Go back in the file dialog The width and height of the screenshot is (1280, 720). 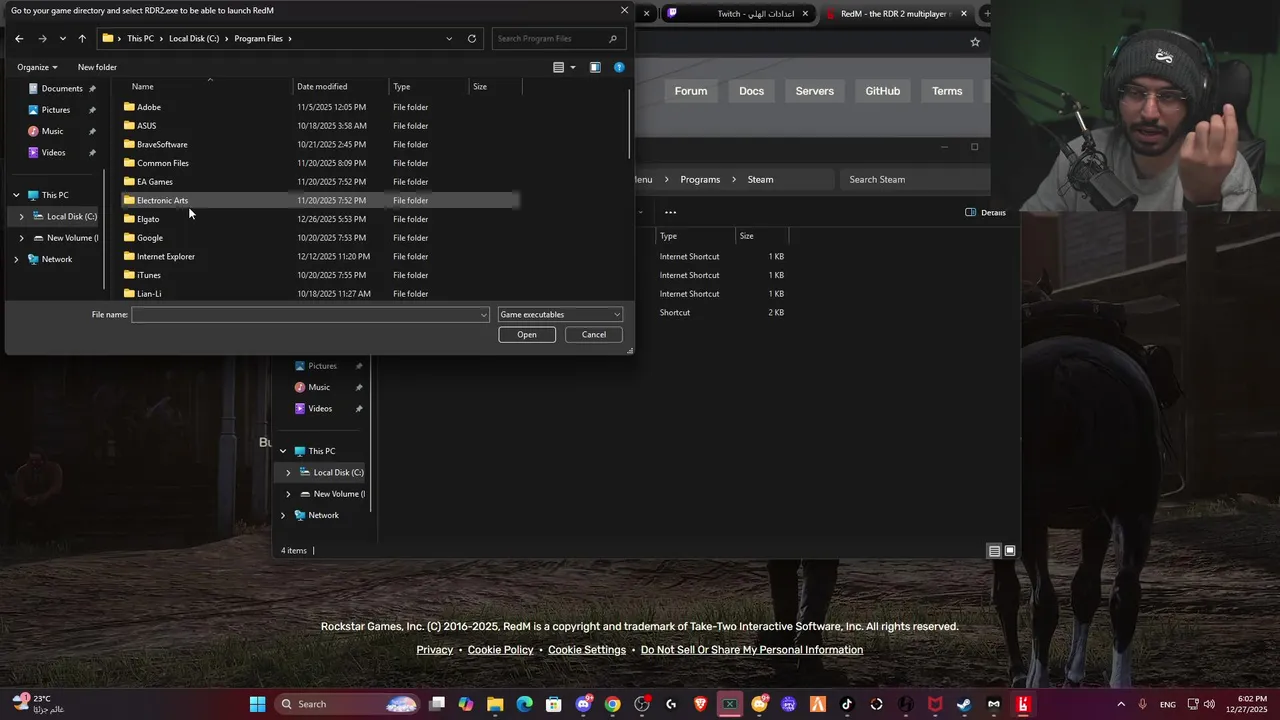point(19,38)
